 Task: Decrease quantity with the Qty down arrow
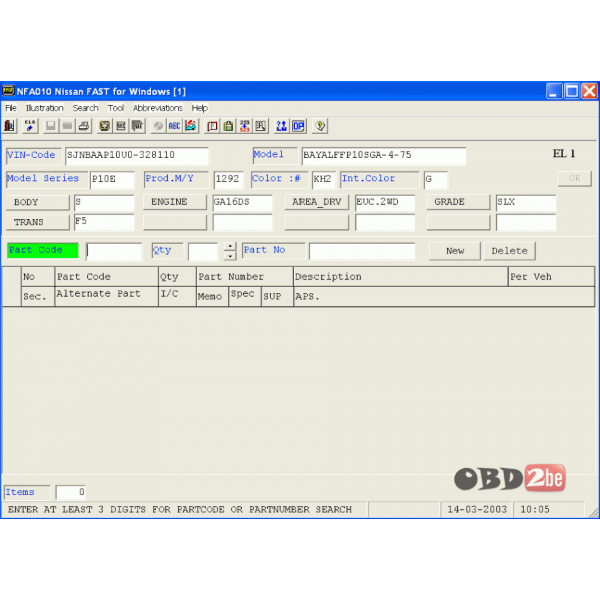(x=230, y=256)
